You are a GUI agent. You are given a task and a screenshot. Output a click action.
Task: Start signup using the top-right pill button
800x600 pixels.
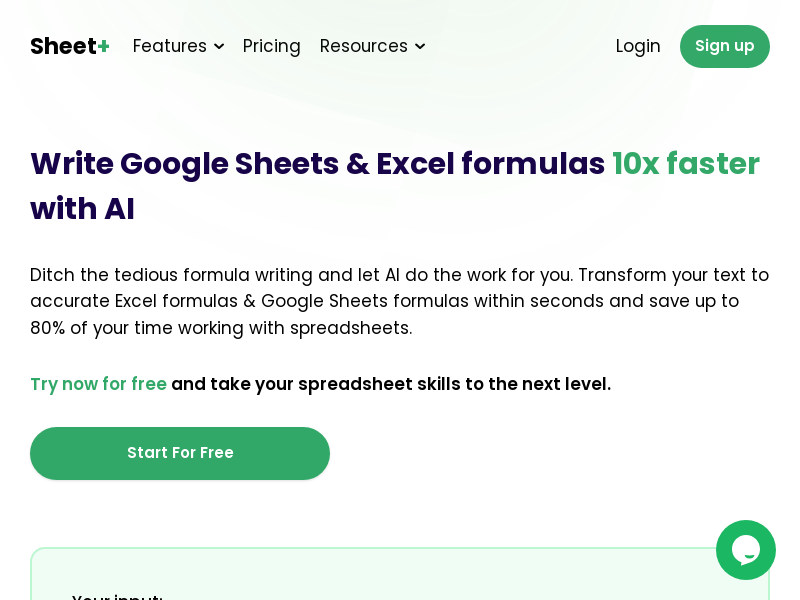(x=725, y=46)
